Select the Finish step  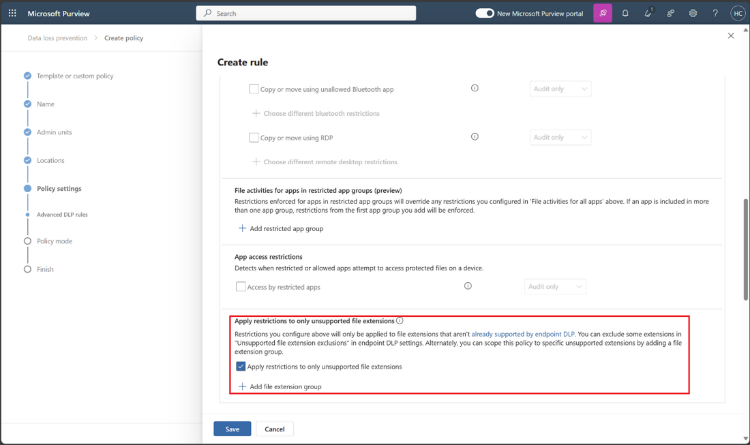click(x=45, y=269)
